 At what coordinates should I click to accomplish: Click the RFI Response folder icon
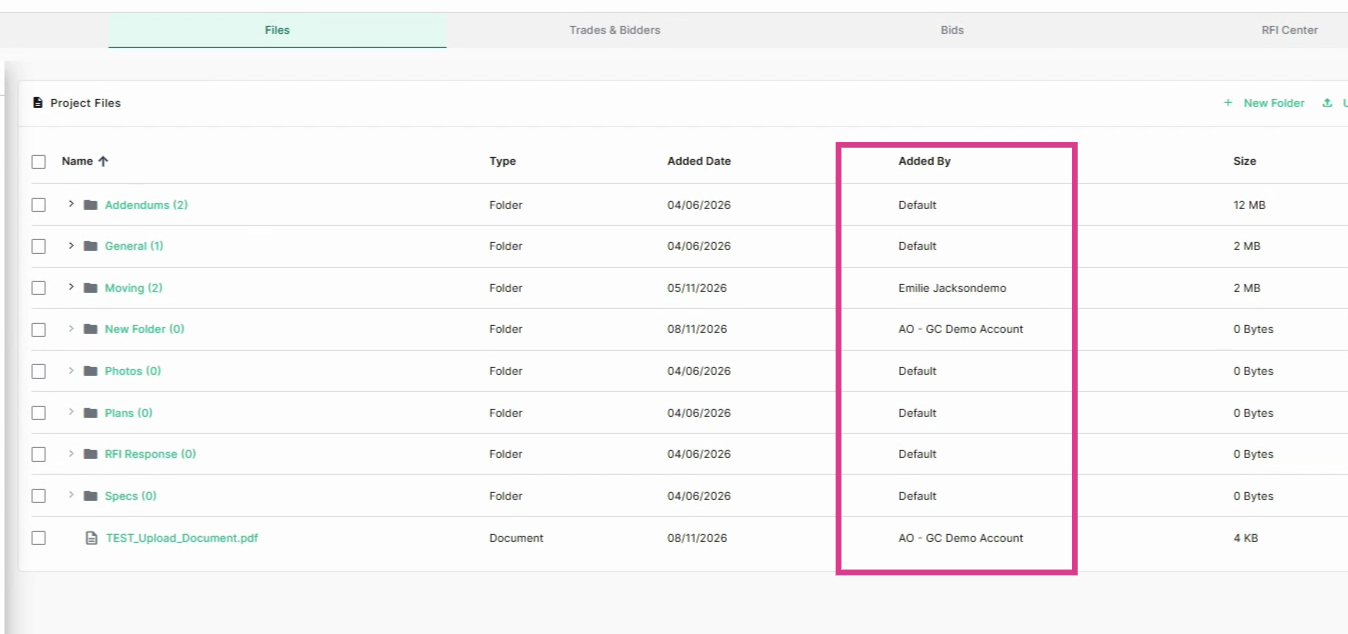tap(91, 454)
